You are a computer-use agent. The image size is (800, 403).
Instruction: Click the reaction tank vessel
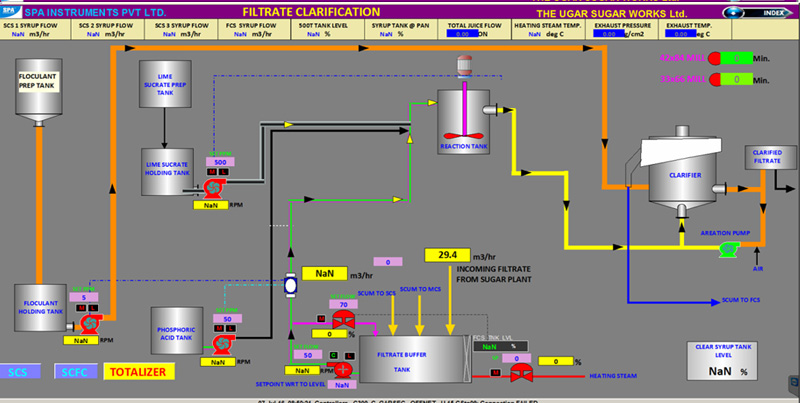(x=464, y=122)
